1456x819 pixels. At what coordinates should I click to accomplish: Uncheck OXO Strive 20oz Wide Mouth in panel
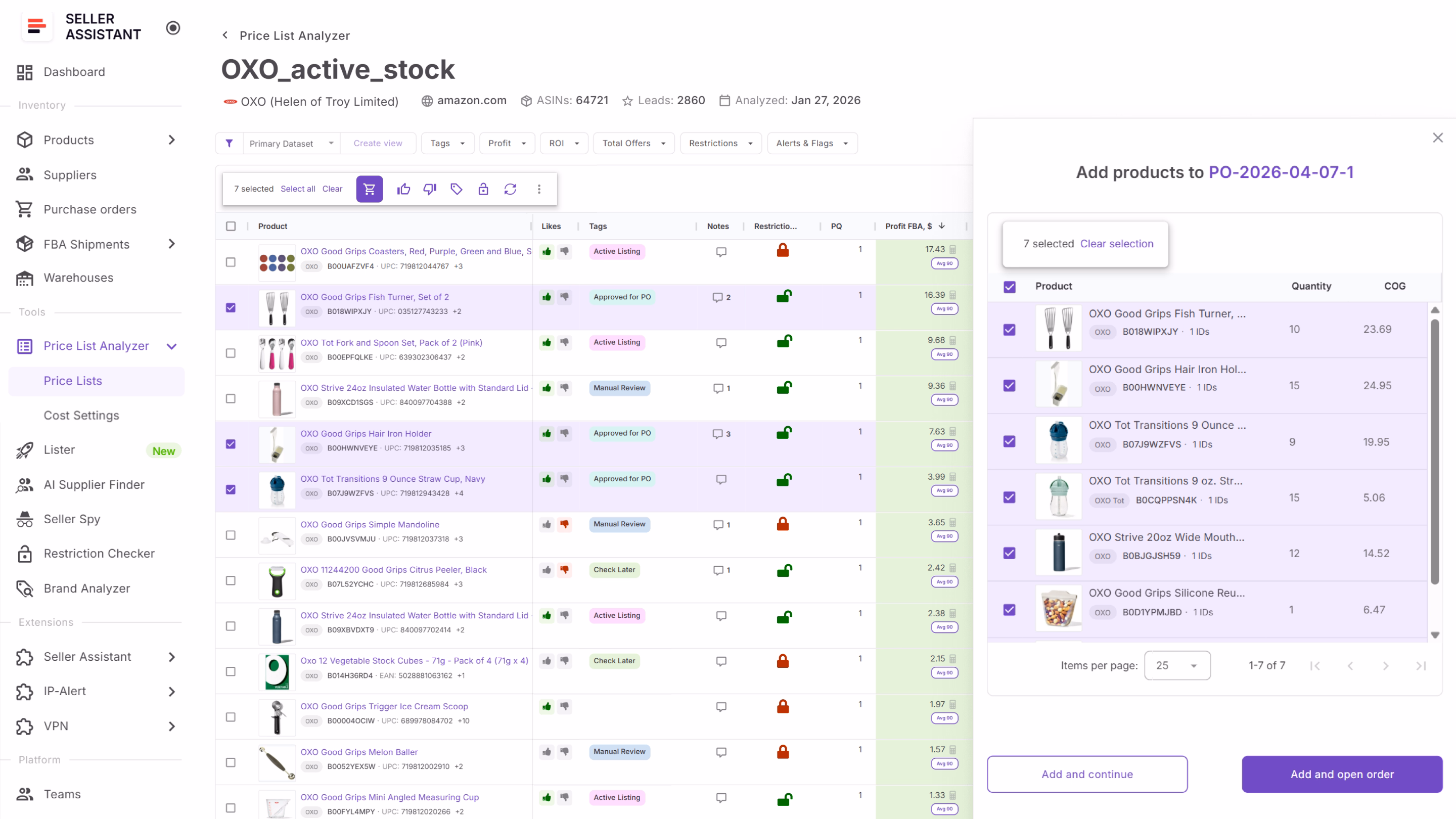click(1009, 553)
